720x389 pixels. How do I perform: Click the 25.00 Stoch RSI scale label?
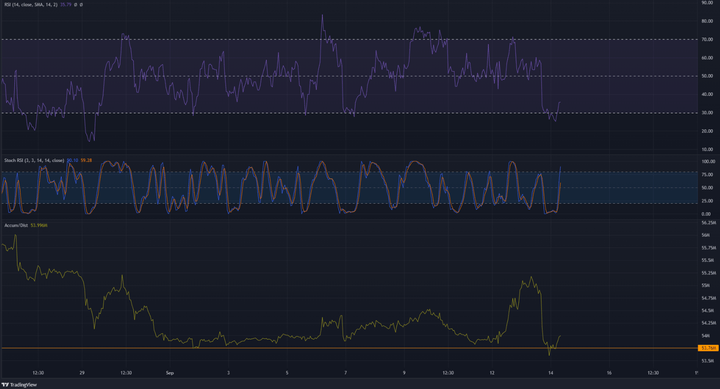[707, 201]
